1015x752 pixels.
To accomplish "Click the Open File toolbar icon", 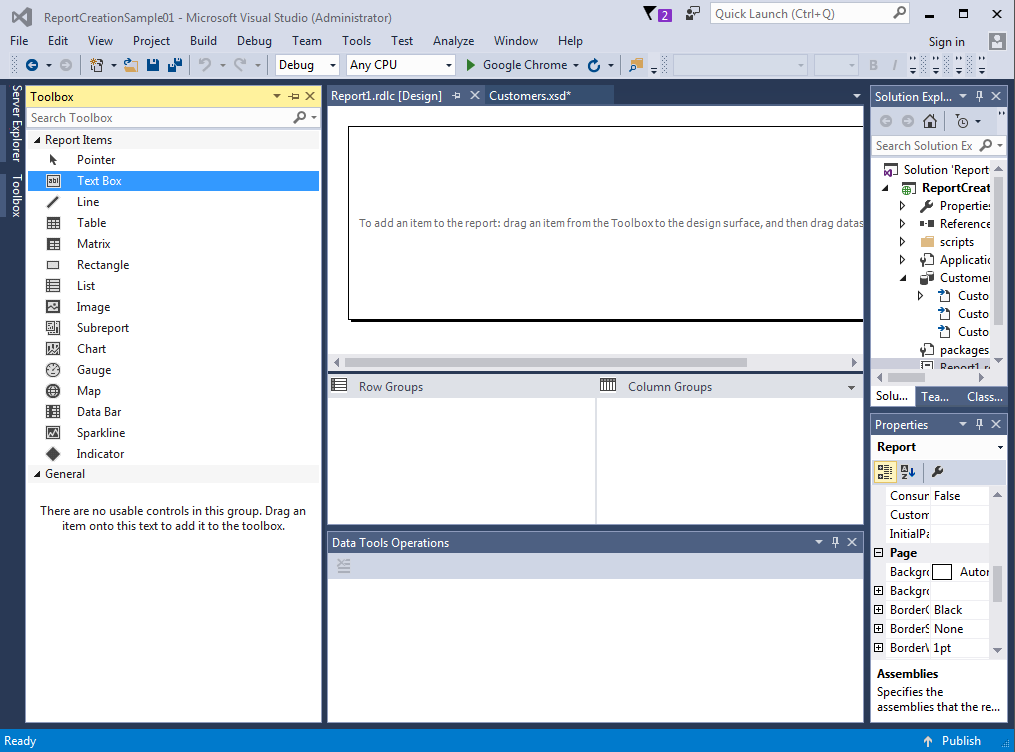I will (131, 65).
